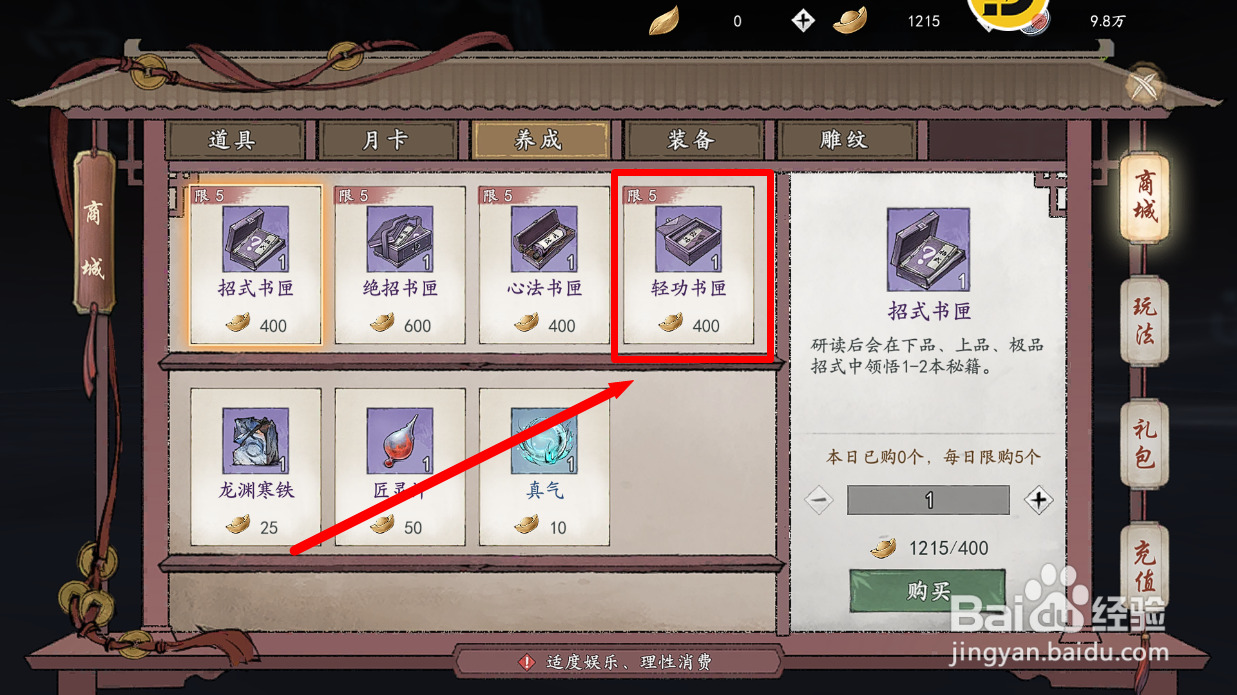Select the 招式书匣 item card
1237x695 pixels.
tap(256, 265)
